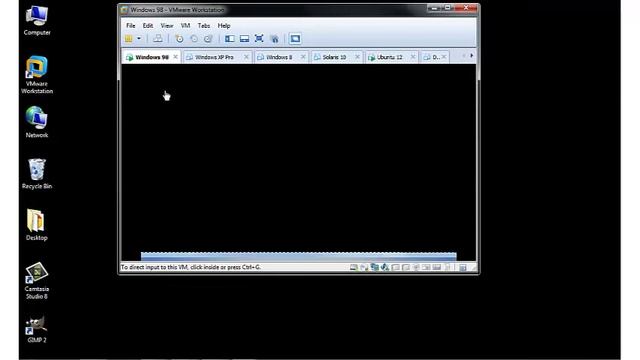Open the VM menu
The width and height of the screenshot is (640, 360).
click(x=185, y=26)
